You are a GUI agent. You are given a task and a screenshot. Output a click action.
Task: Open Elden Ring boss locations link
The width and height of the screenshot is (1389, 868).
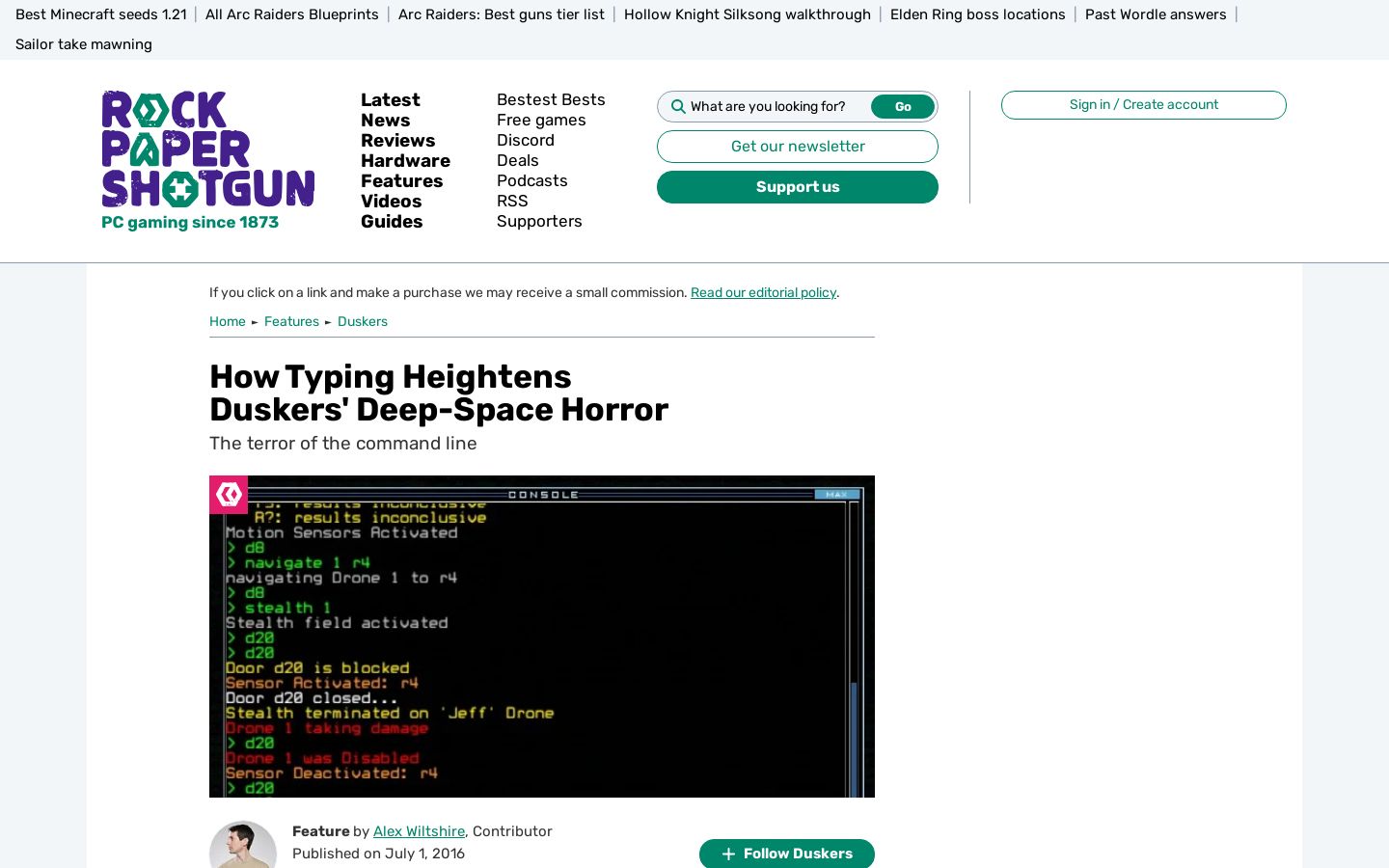[x=978, y=14]
